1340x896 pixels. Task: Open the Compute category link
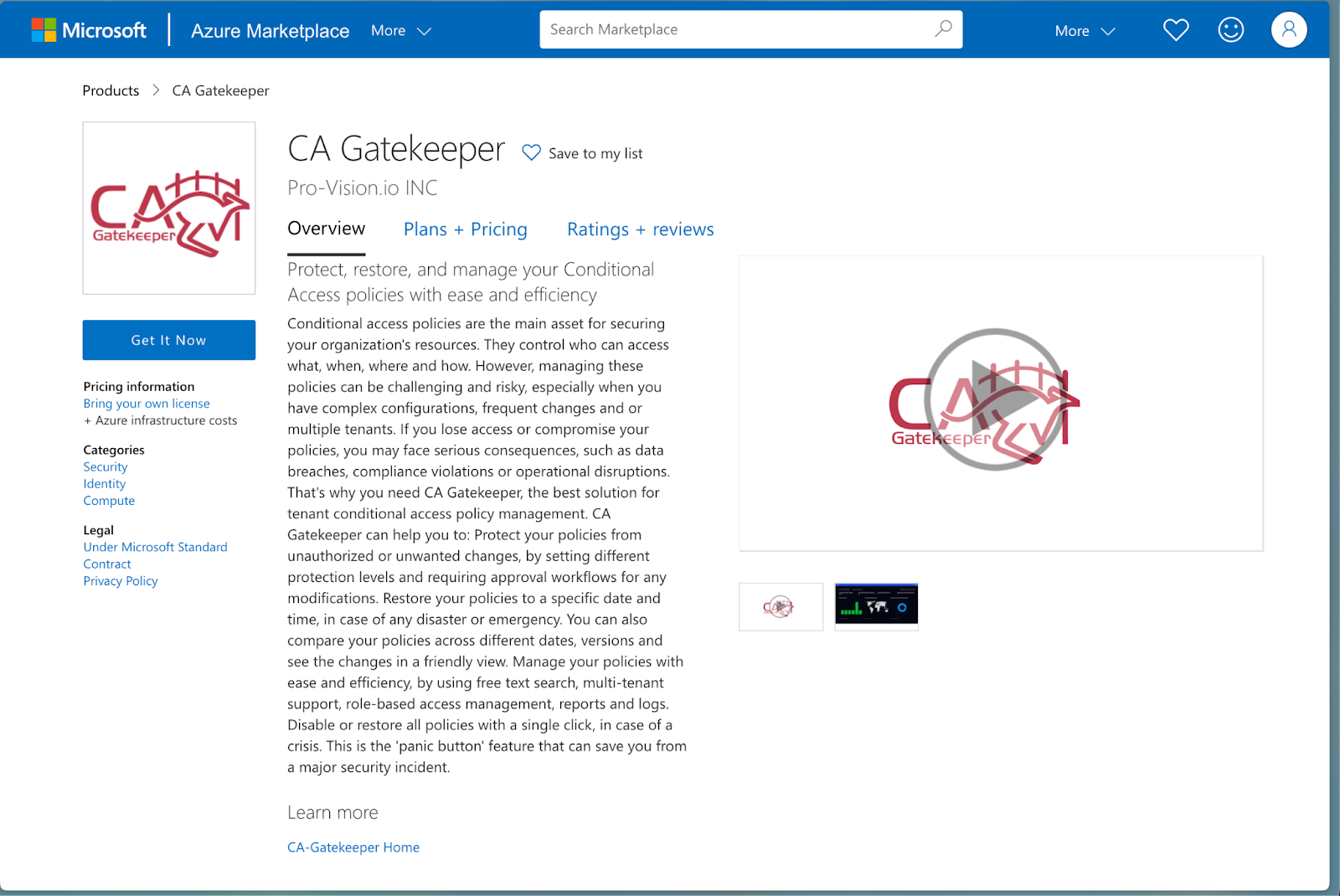tap(109, 501)
